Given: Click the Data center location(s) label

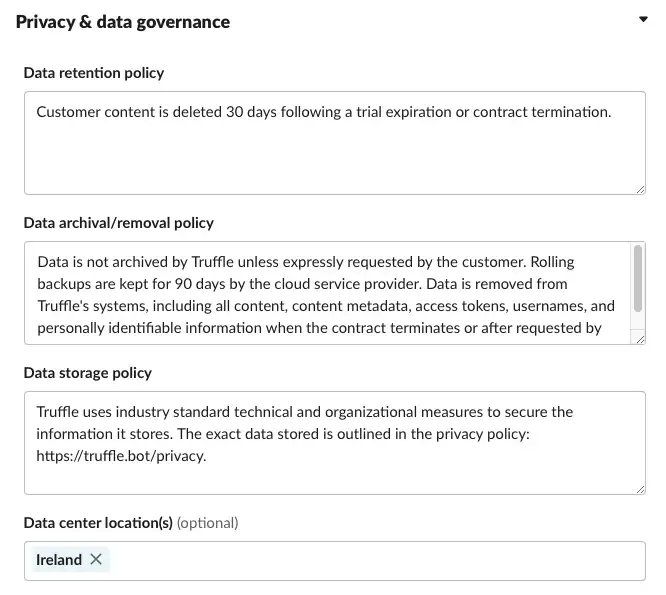Looking at the screenshot, I should tap(98, 522).
